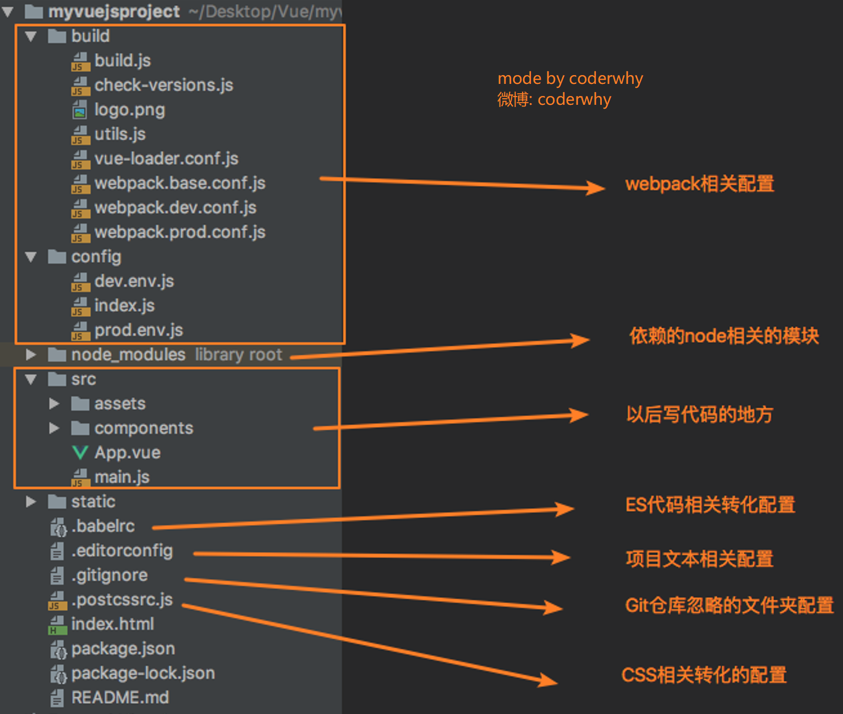Click the .gitignore file icon
Screen dimensions: 843x714
point(57,576)
